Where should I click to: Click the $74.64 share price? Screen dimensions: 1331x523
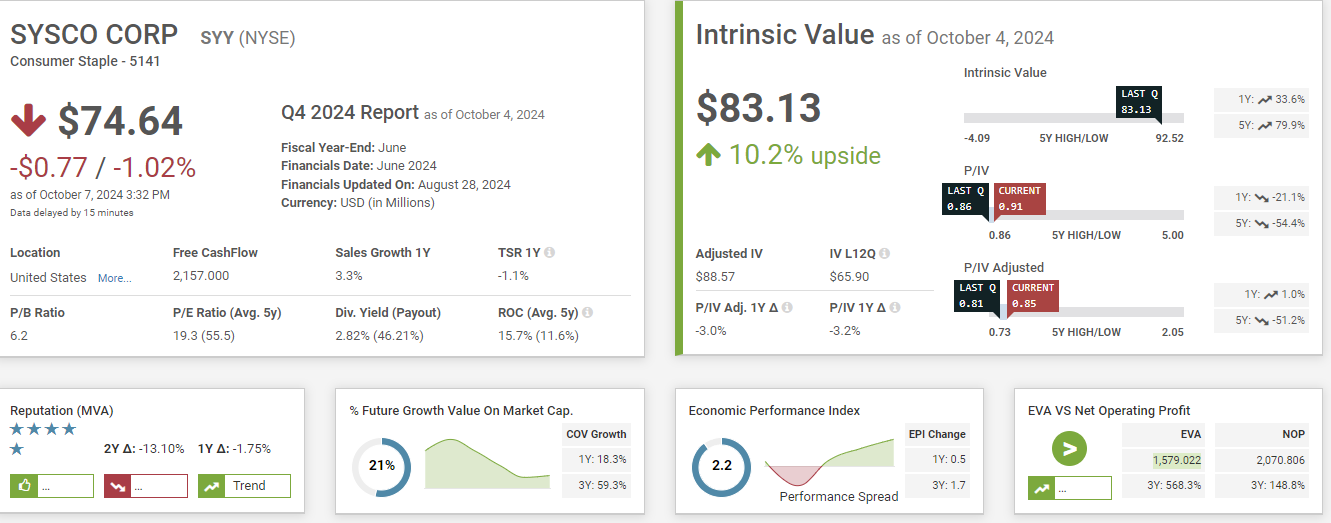pyautogui.click(x=120, y=121)
